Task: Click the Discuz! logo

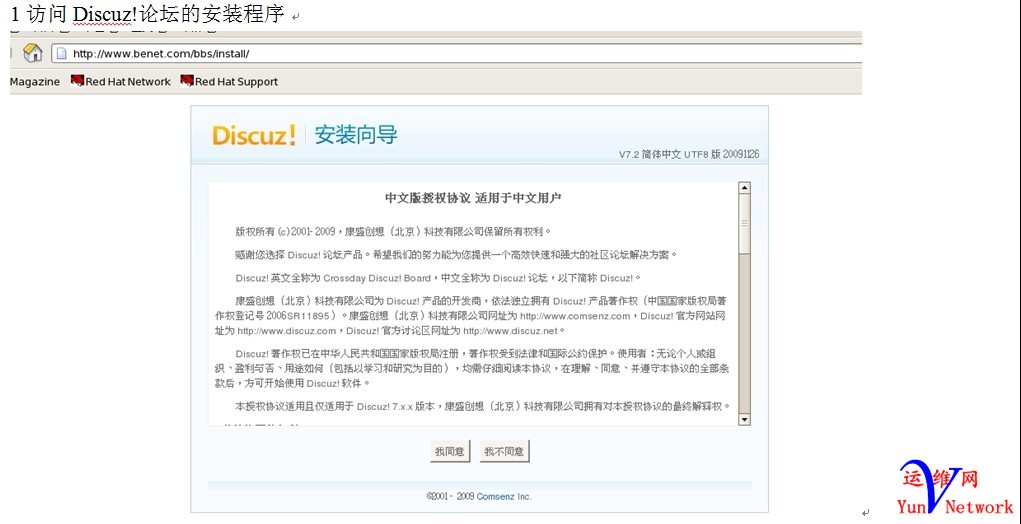Action: pyautogui.click(x=254, y=135)
